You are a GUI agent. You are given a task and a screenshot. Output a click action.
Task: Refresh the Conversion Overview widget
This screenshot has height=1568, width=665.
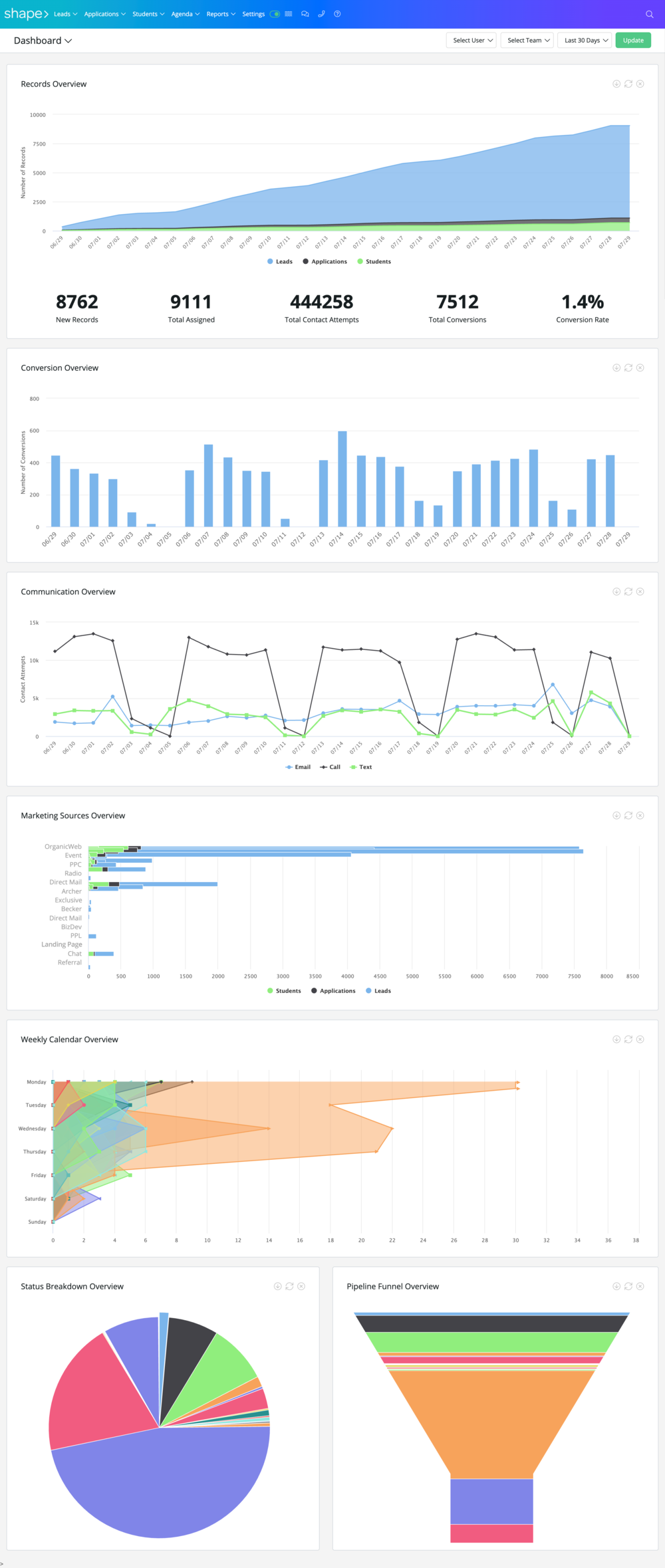pos(628,368)
